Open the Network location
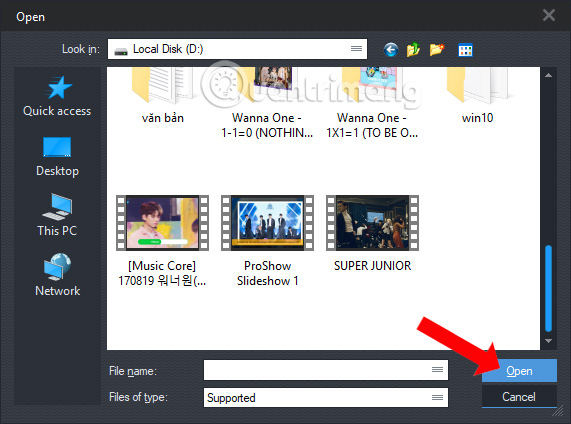Screen dimensions: 571x424 point(57,275)
